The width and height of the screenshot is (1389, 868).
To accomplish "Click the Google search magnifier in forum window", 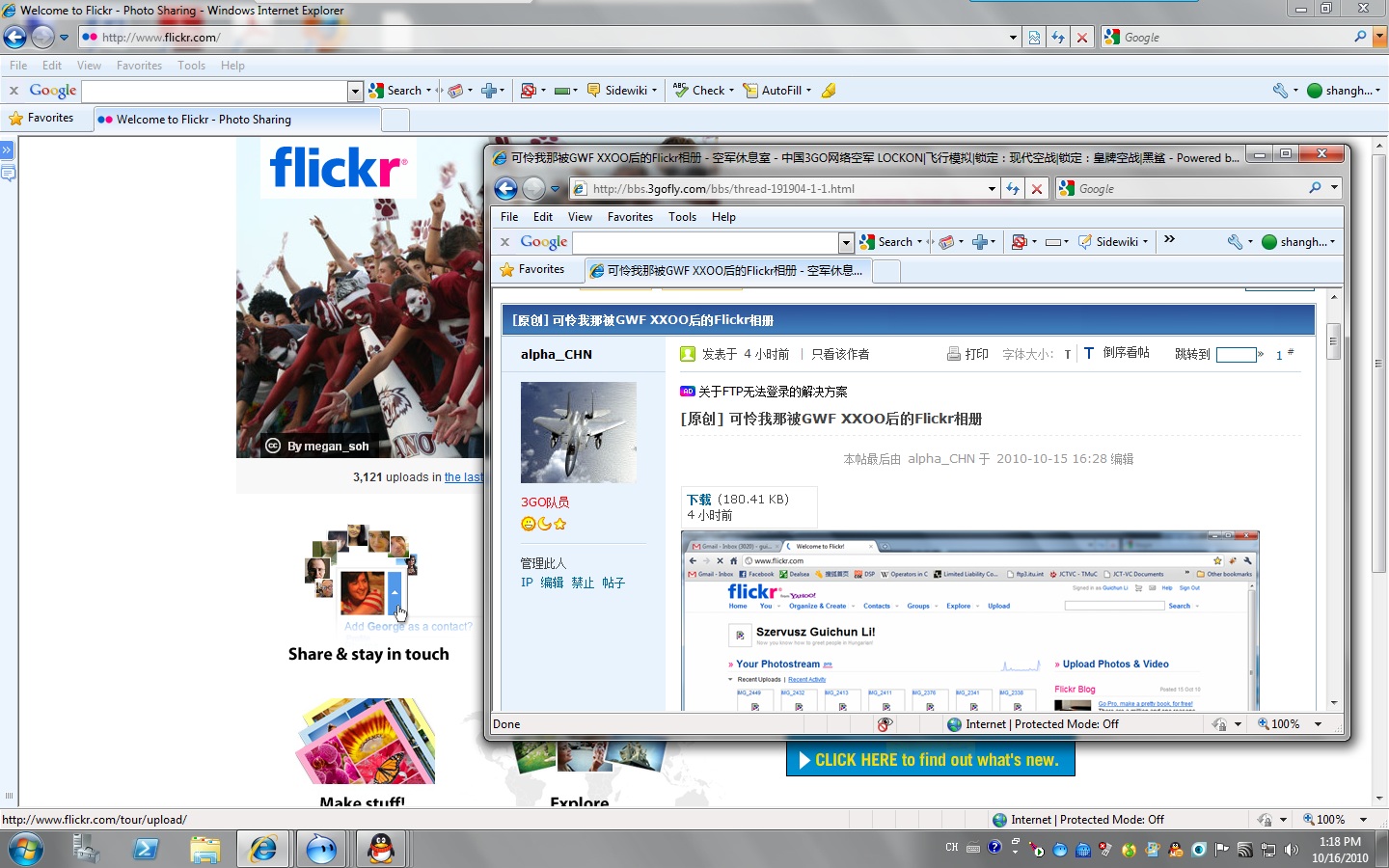I will (1315, 188).
